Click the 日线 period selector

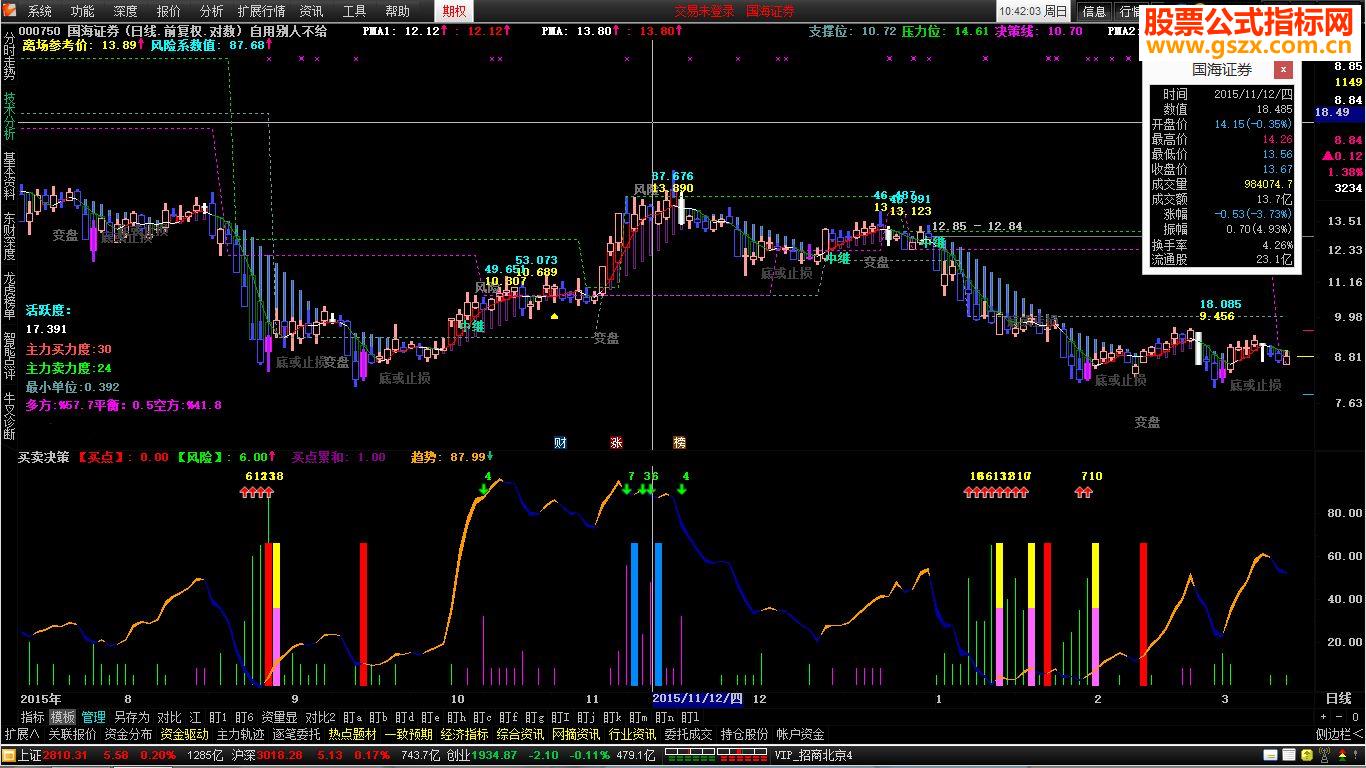(x=1338, y=698)
